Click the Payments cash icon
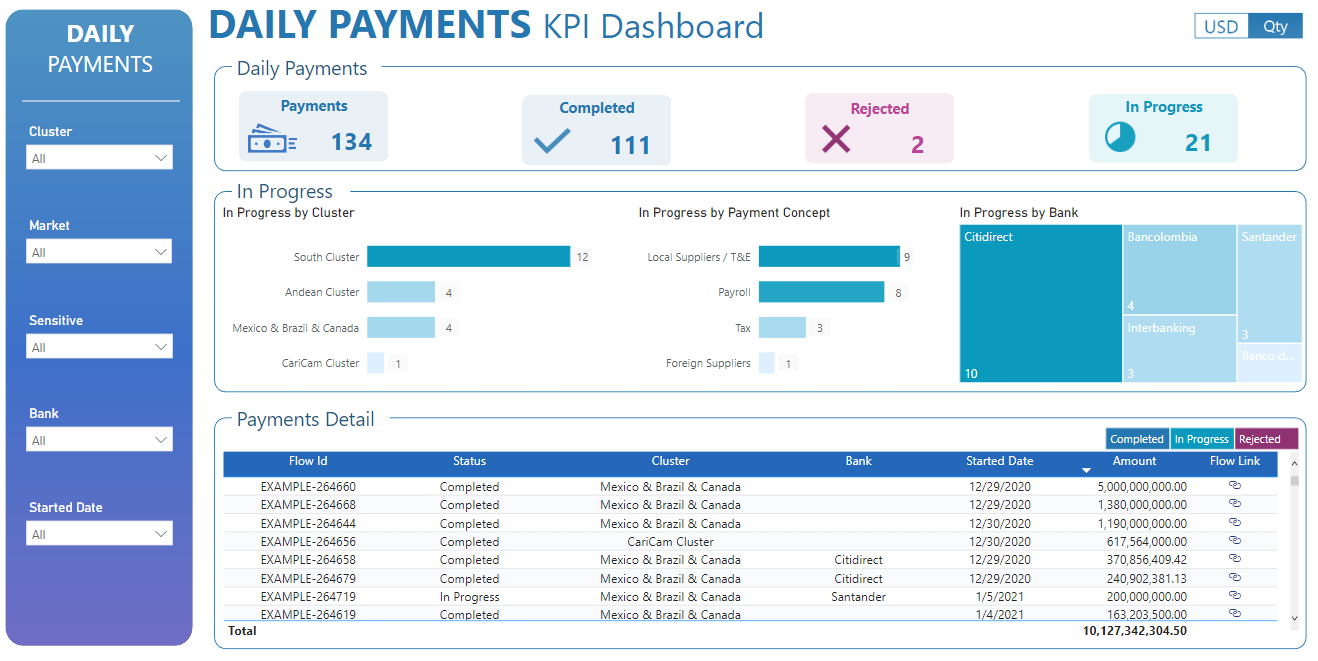This screenshot has height=661, width=1318. pyautogui.click(x=272, y=141)
